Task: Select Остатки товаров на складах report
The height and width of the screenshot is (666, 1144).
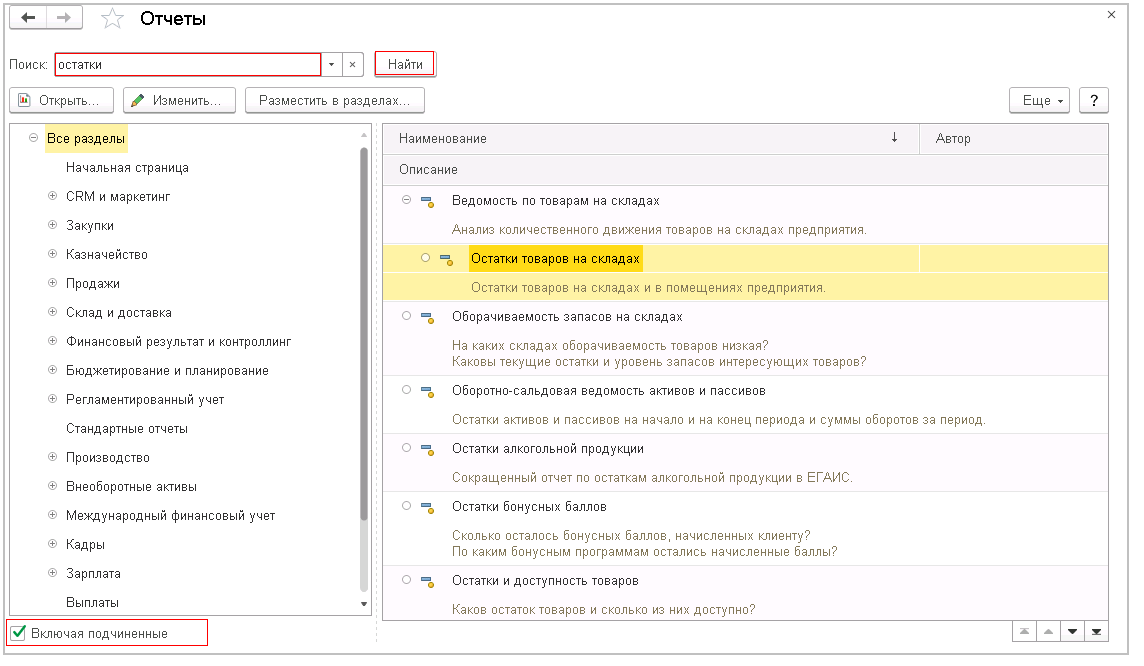Action: tap(555, 259)
